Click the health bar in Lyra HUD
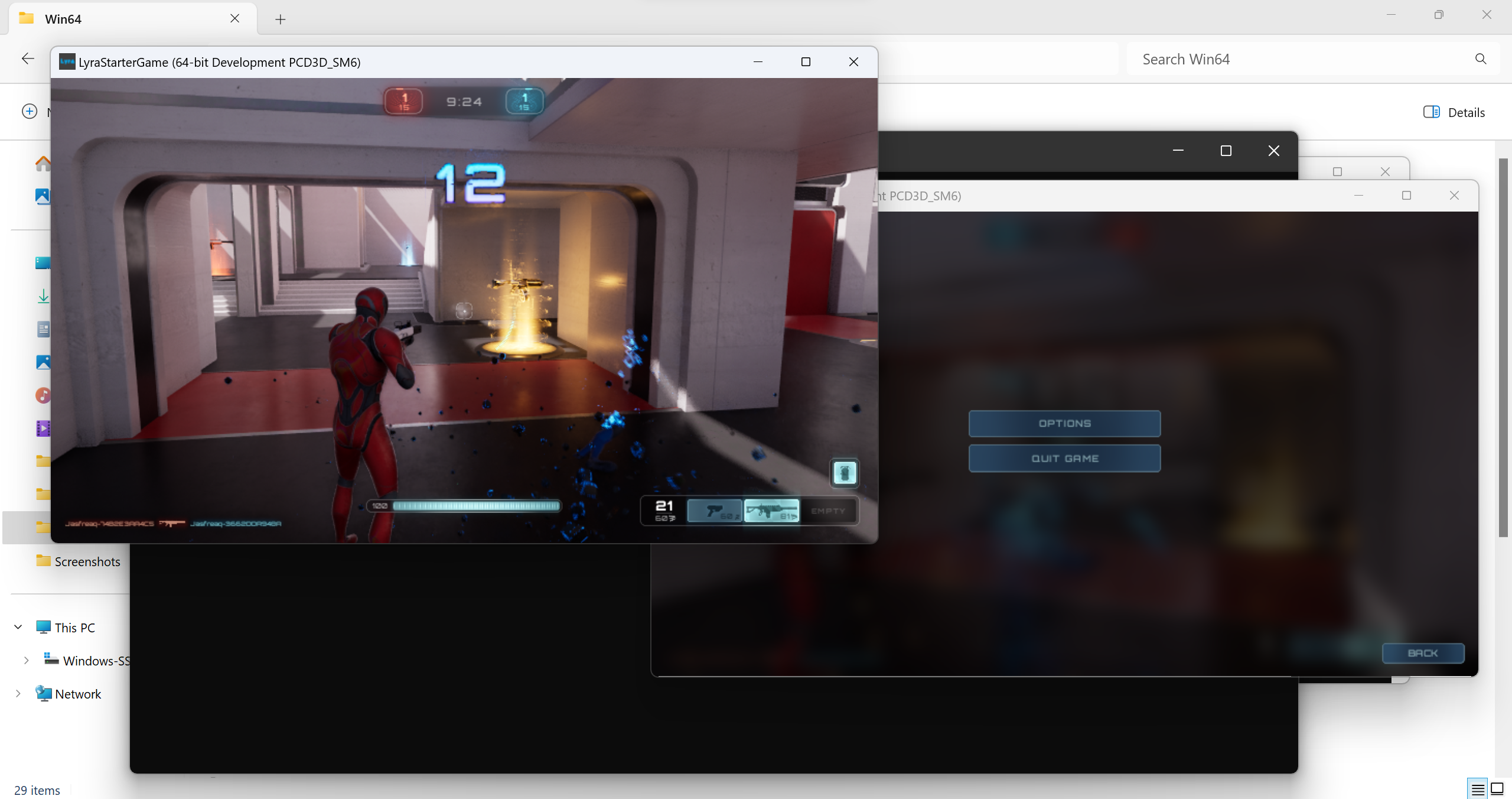Screen dimensions: 1512x799 tap(464, 506)
